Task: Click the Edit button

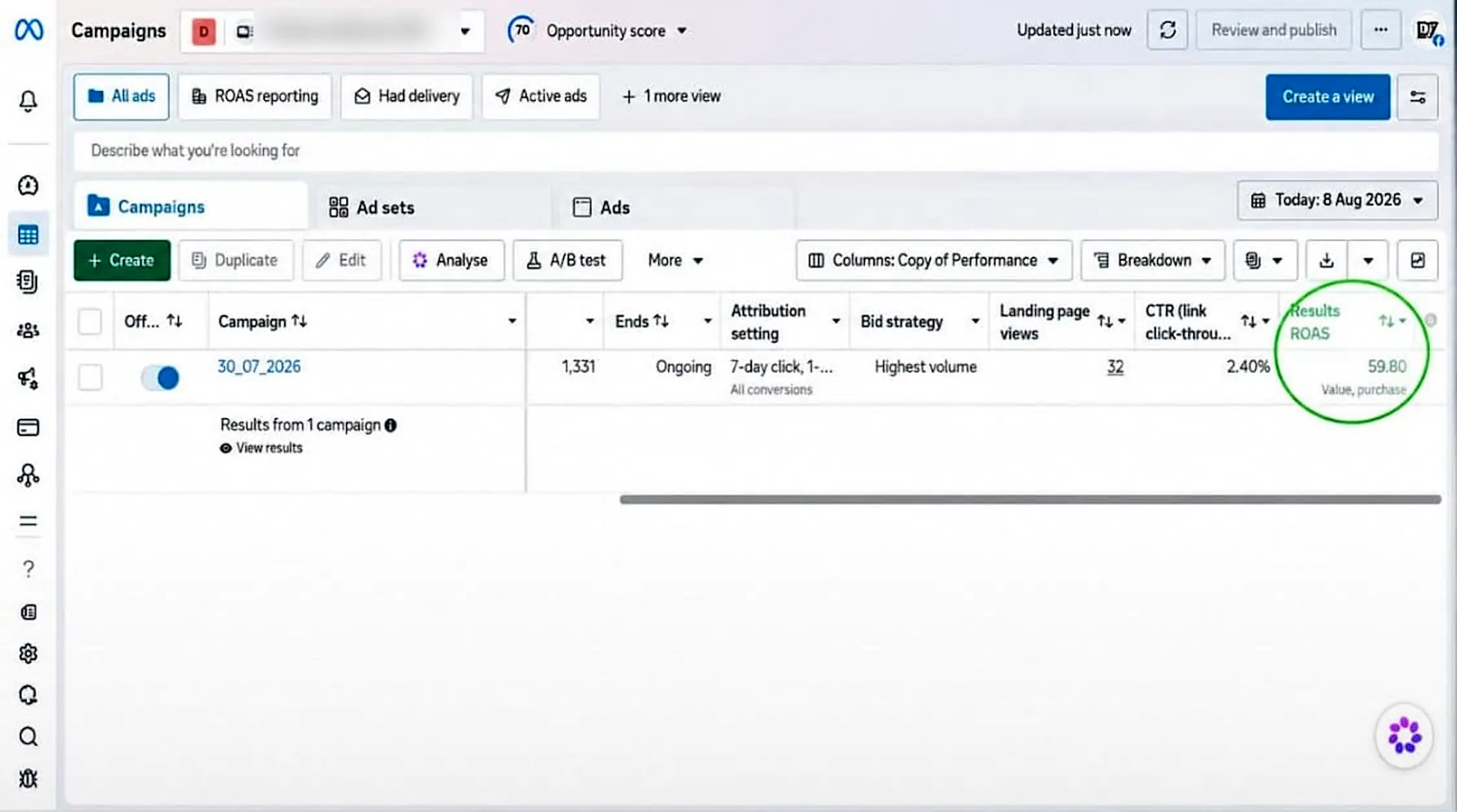Action: [x=341, y=260]
